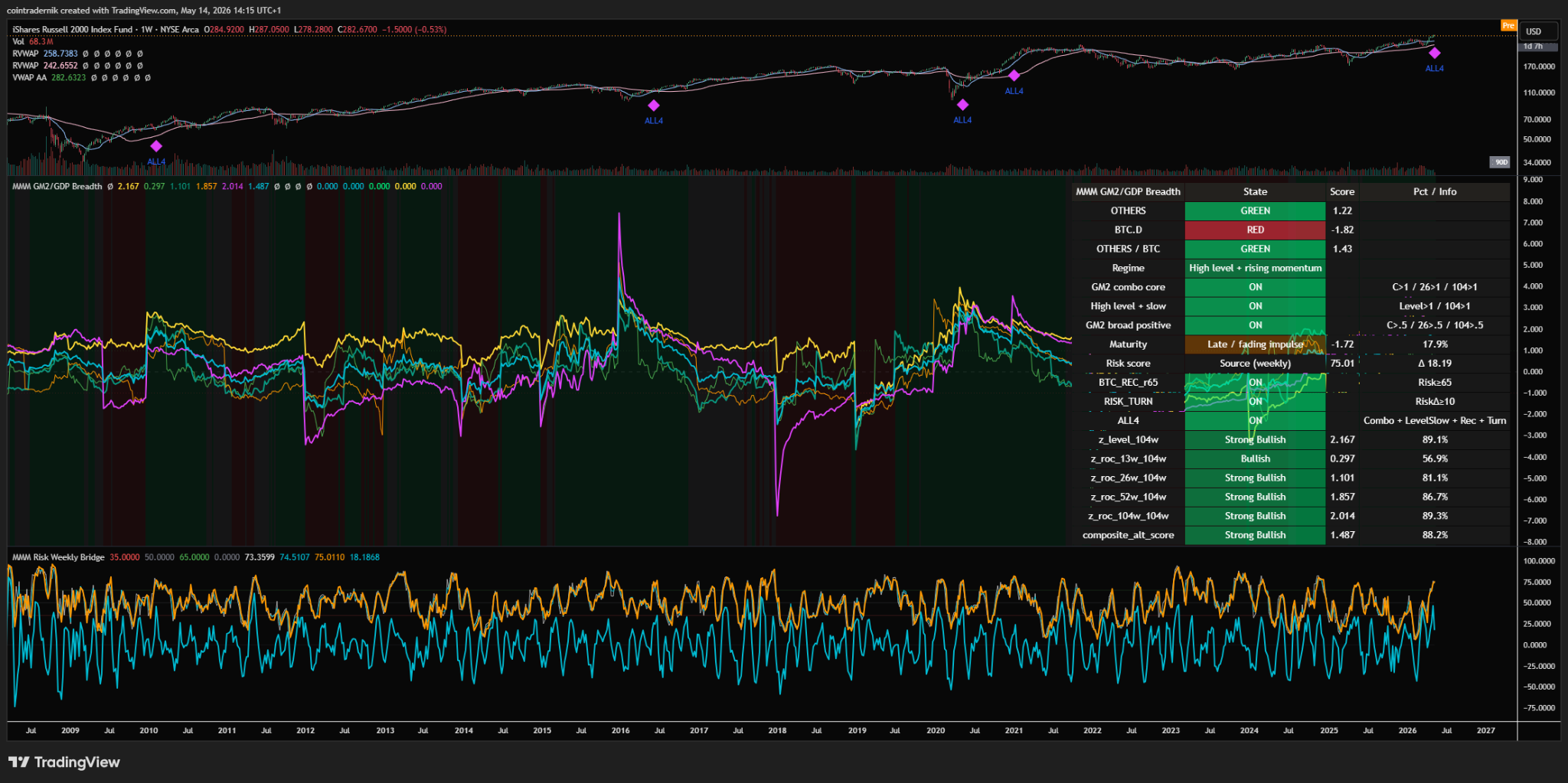Click the -8.000 breadth scale value
Image resolution: width=1568 pixels, height=783 pixels.
(x=1534, y=542)
